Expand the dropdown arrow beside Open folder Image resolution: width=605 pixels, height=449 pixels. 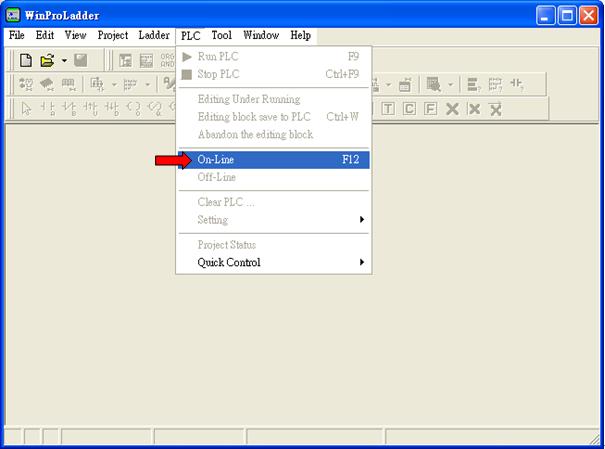pos(64,61)
